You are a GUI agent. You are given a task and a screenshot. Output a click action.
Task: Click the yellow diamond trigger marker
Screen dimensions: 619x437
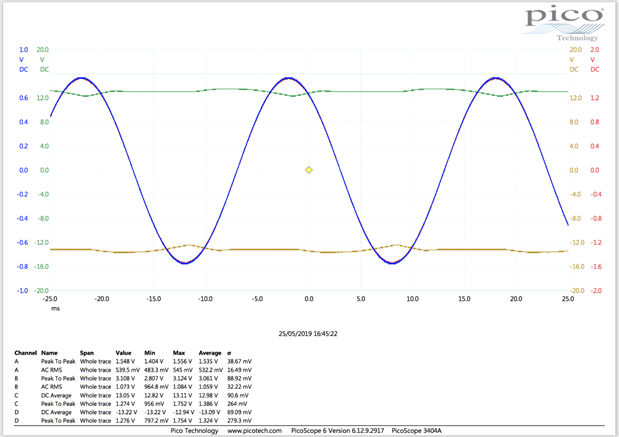click(x=309, y=170)
